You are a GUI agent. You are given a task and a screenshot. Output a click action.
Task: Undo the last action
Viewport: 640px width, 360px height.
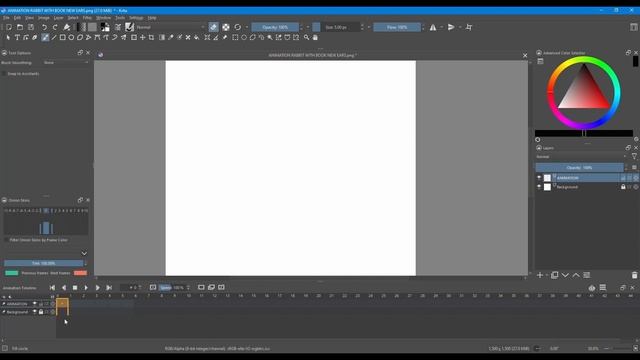[x=44, y=27]
